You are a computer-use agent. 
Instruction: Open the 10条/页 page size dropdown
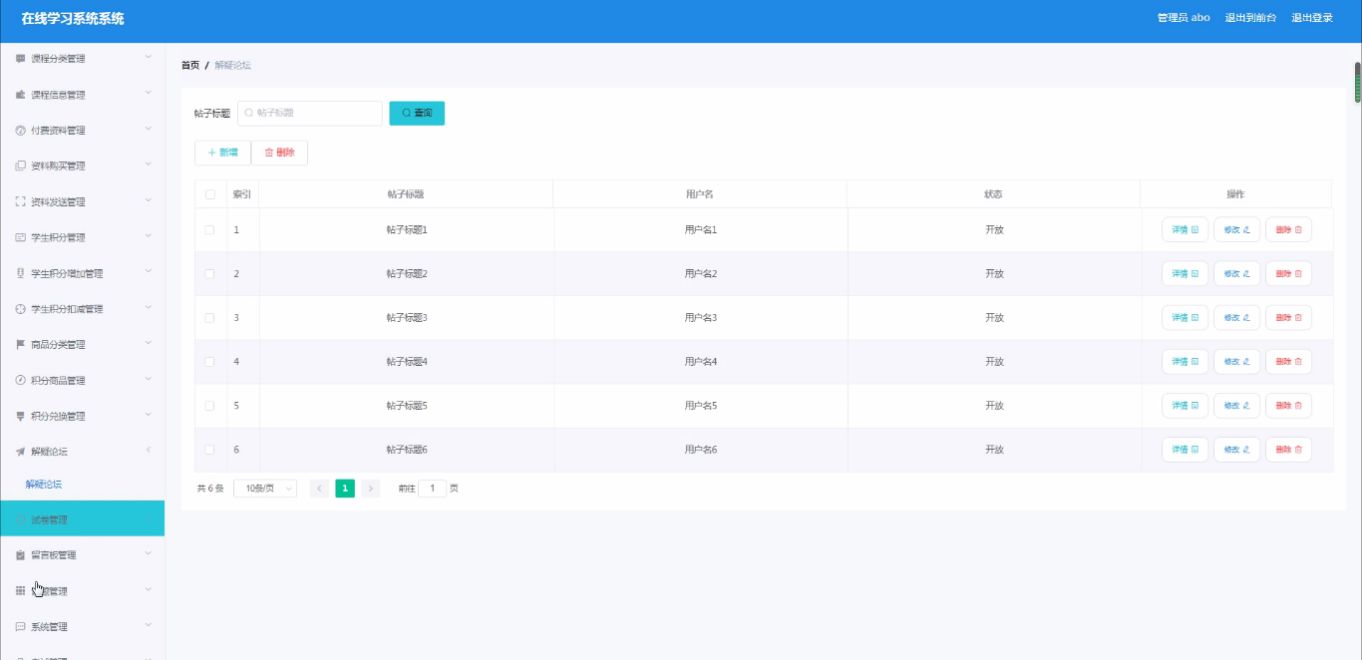click(265, 489)
